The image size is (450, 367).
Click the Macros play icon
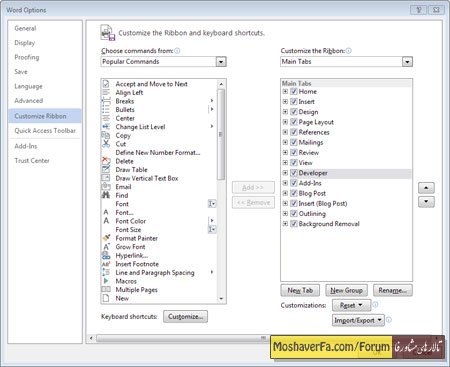[x=106, y=281]
